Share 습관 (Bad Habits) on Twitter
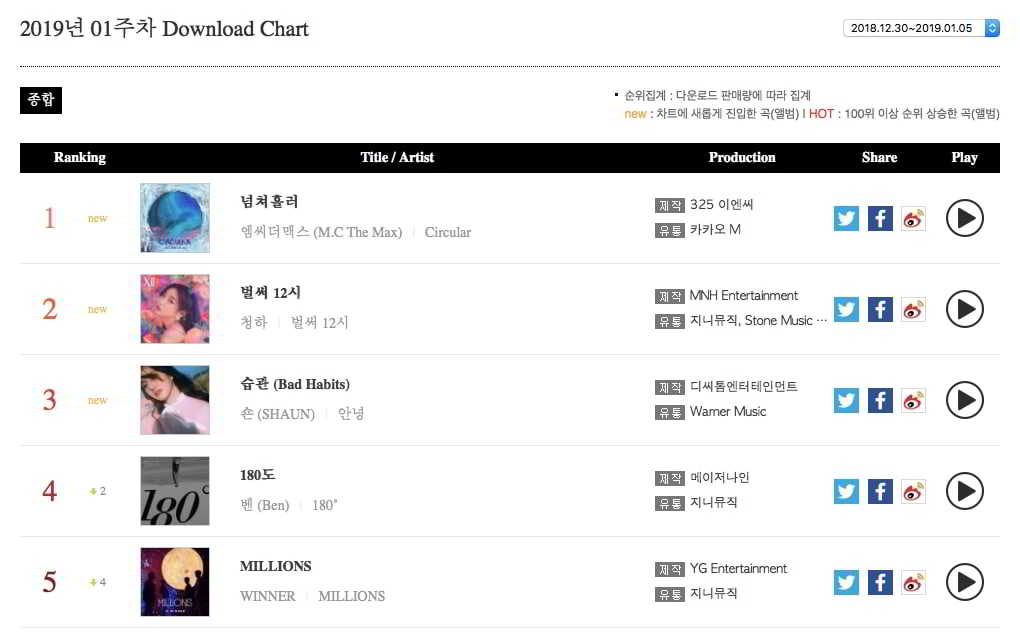 pos(846,400)
